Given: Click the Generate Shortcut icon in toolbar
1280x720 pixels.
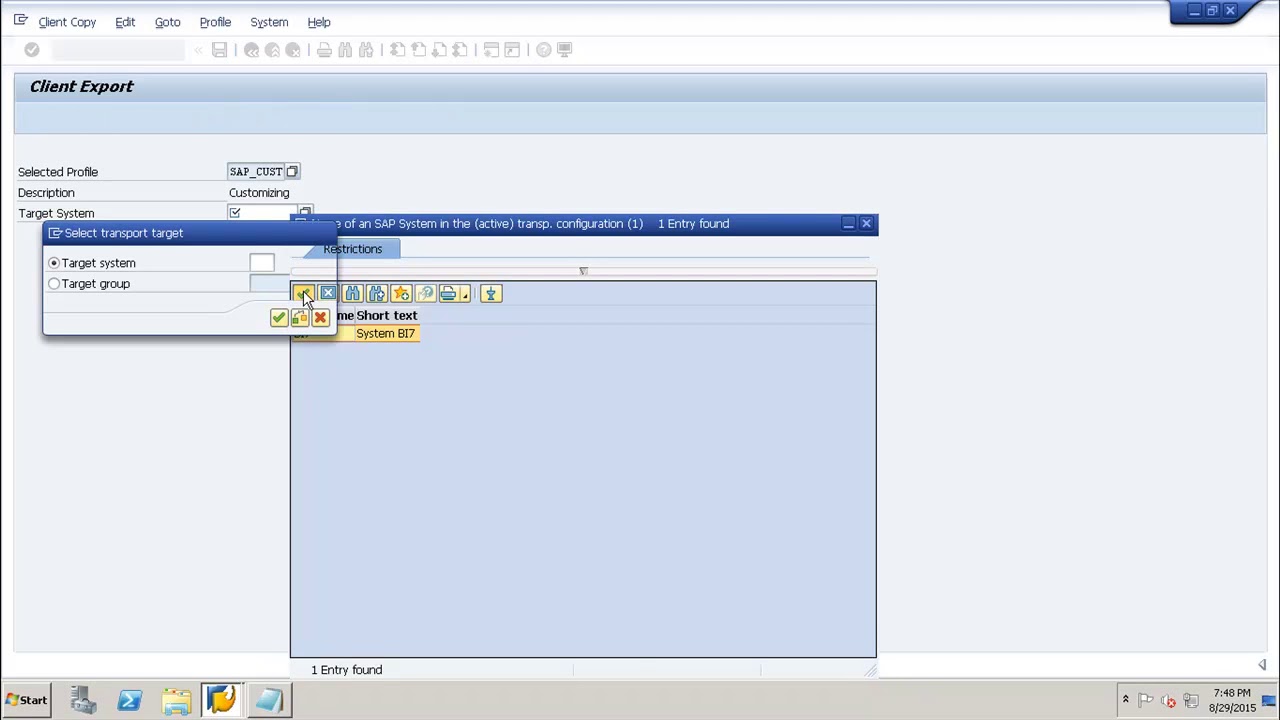Looking at the screenshot, I should pyautogui.click(x=512, y=50).
